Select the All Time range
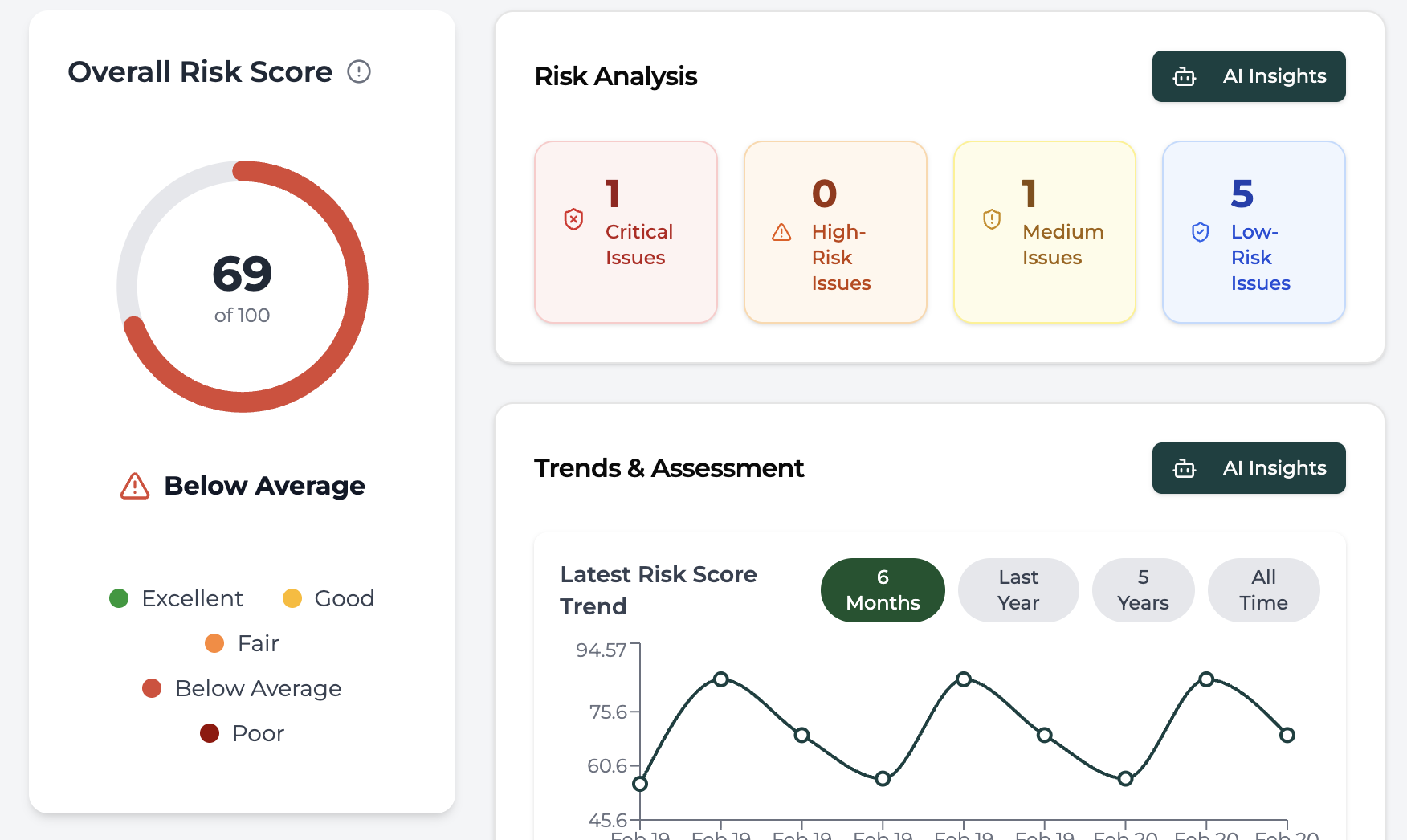The image size is (1407, 840). (x=1263, y=590)
